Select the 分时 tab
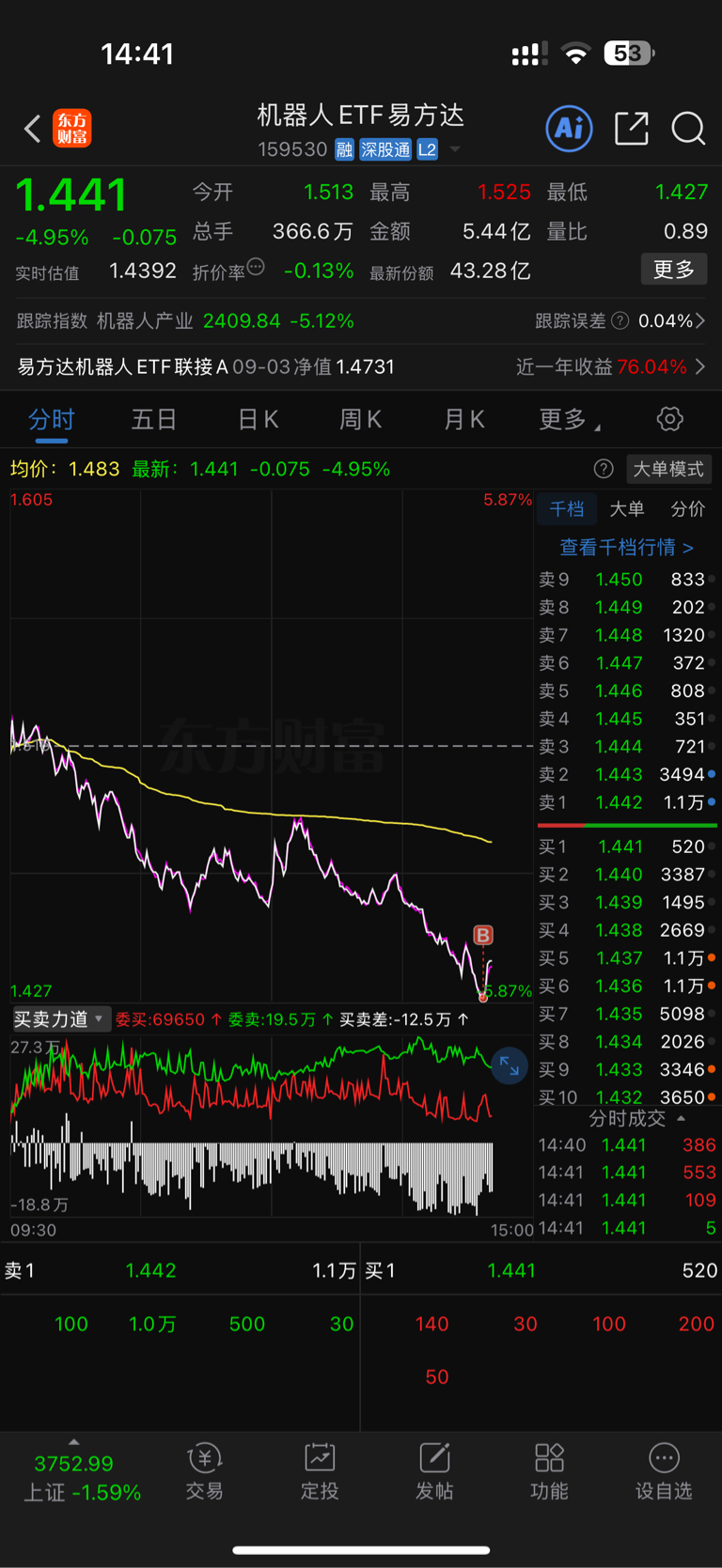Image resolution: width=722 pixels, height=1568 pixels. tap(51, 419)
